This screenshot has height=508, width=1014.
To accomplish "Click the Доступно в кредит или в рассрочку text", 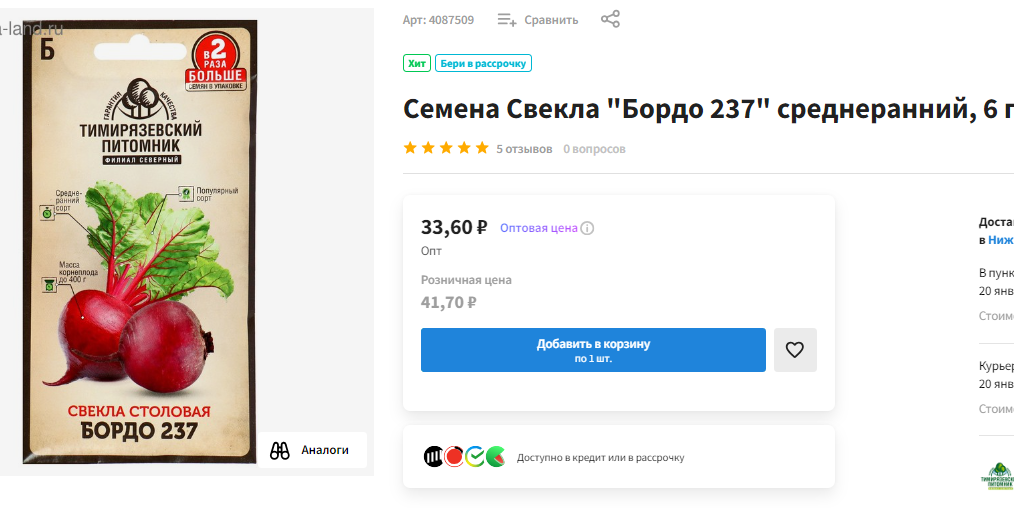I will click(x=600, y=458).
